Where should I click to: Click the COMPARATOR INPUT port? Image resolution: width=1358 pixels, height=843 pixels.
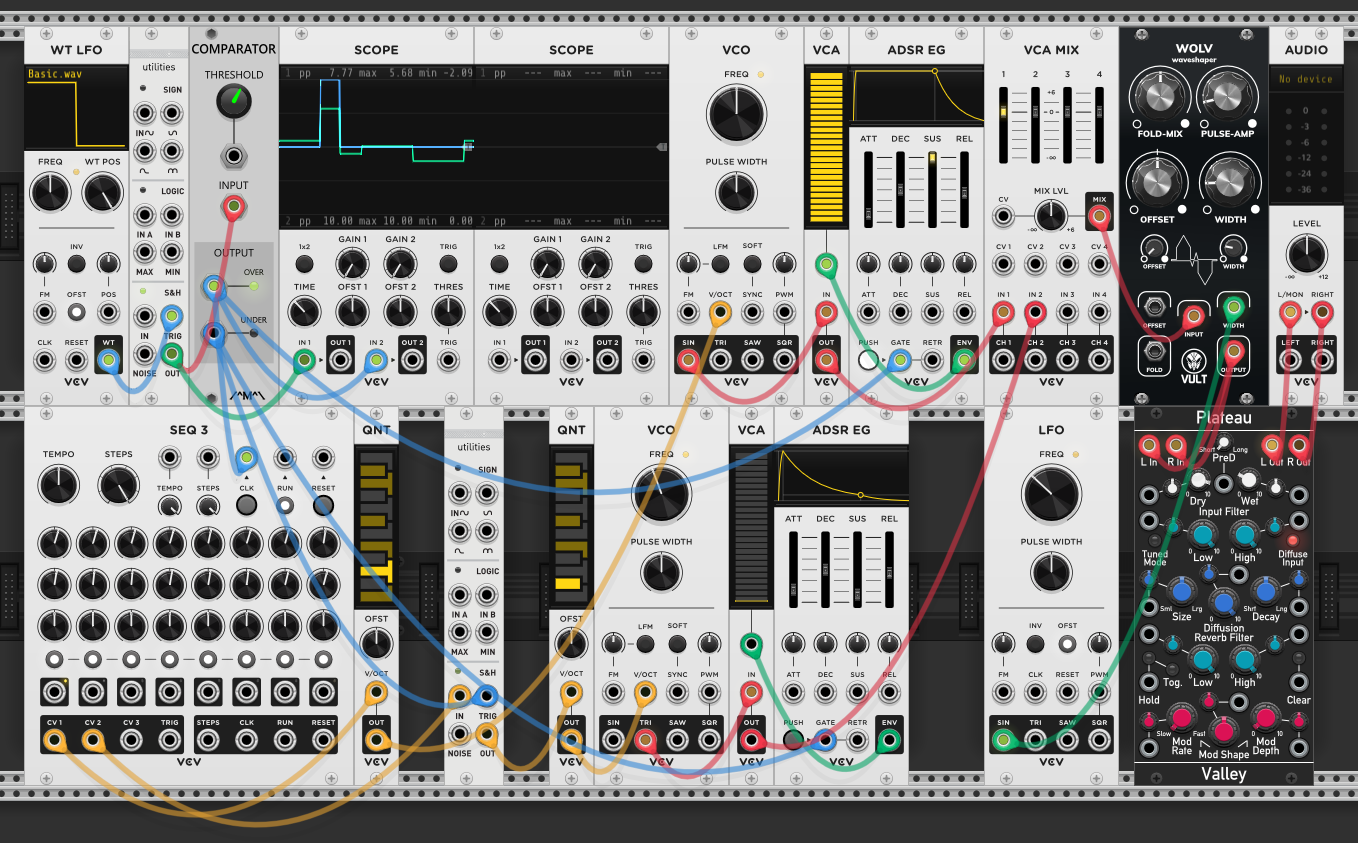coord(234,207)
